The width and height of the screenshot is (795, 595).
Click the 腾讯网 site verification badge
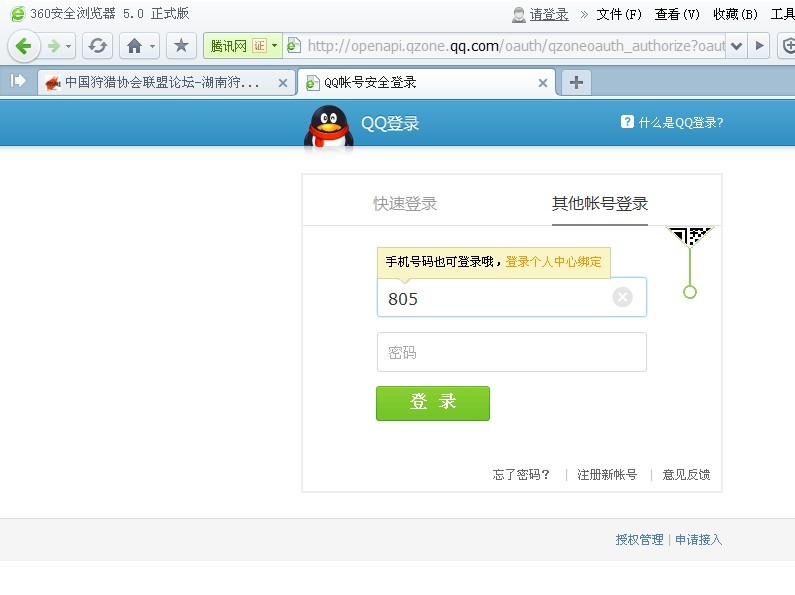238,46
